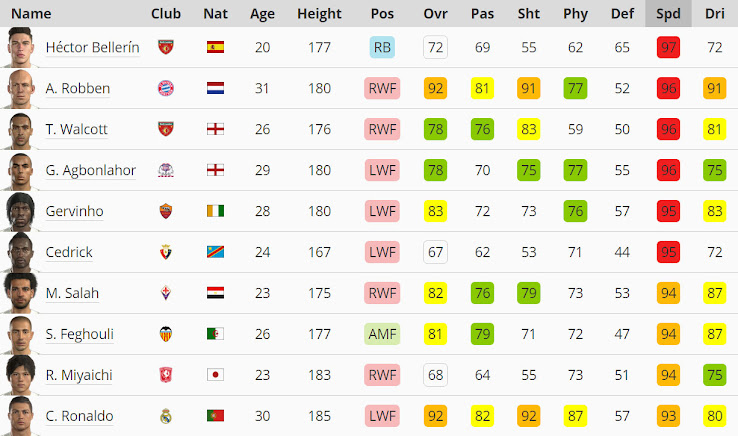Open C. Ronaldo's player profile link
The height and width of the screenshot is (436, 738).
point(79,416)
